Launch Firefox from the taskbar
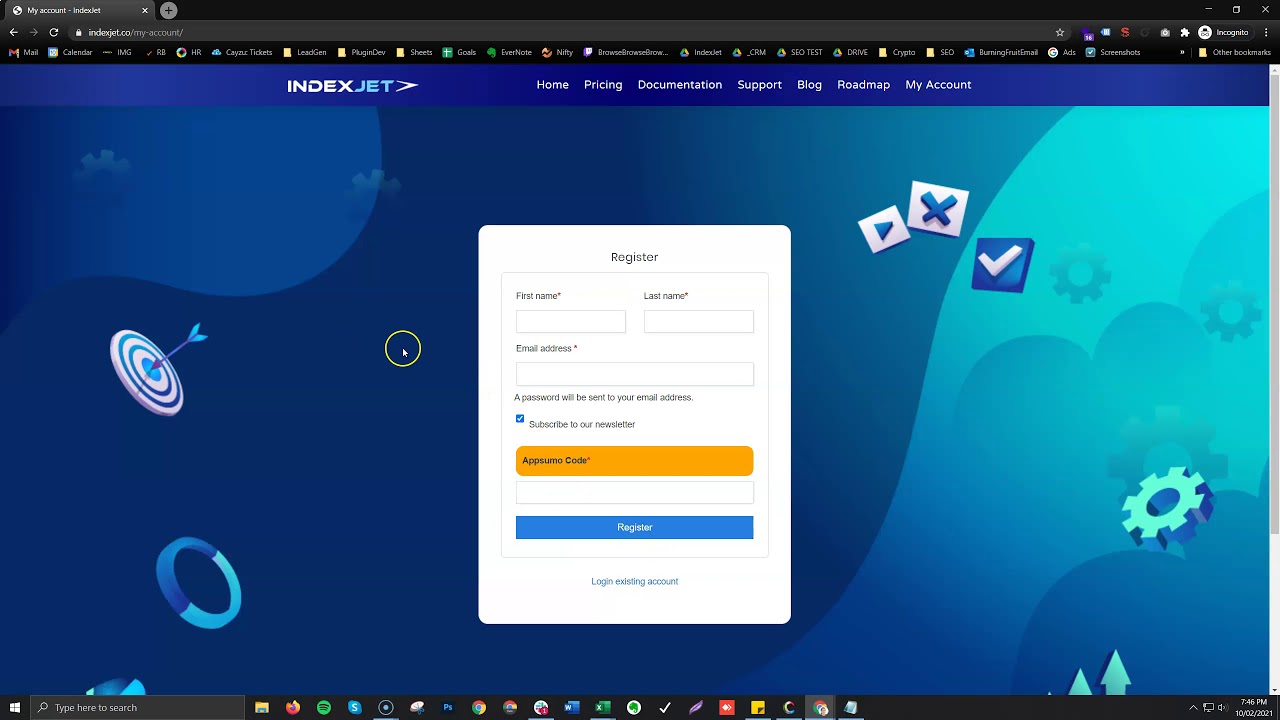Viewport: 1280px width, 720px height. point(293,708)
